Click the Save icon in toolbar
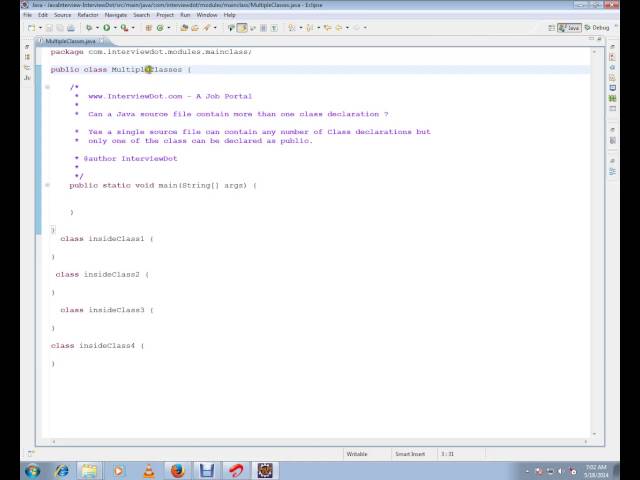The width and height of the screenshot is (640, 480). point(49,28)
